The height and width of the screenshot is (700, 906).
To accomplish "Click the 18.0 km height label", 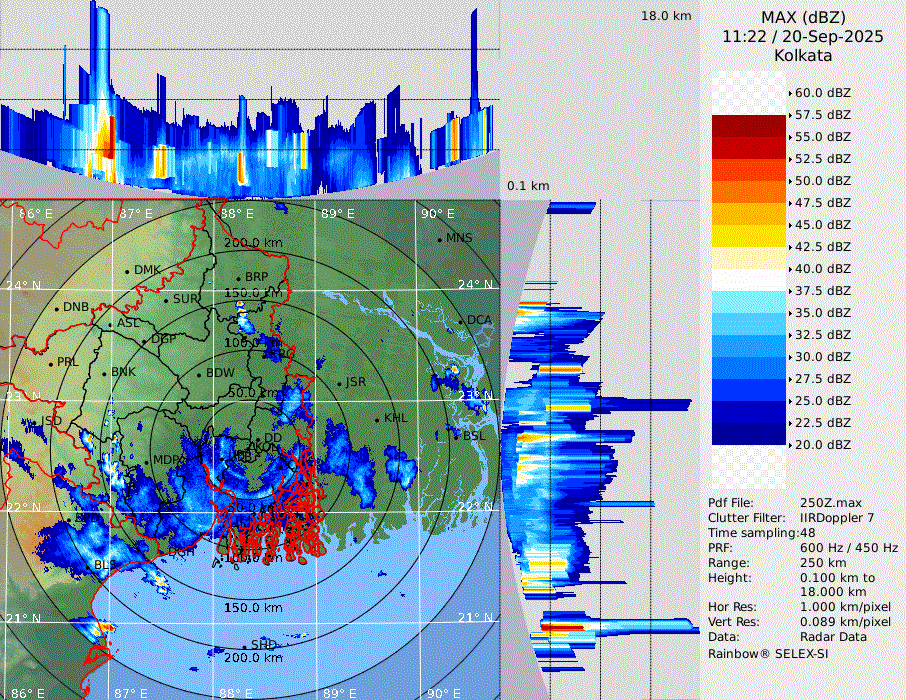I will 666,16.
